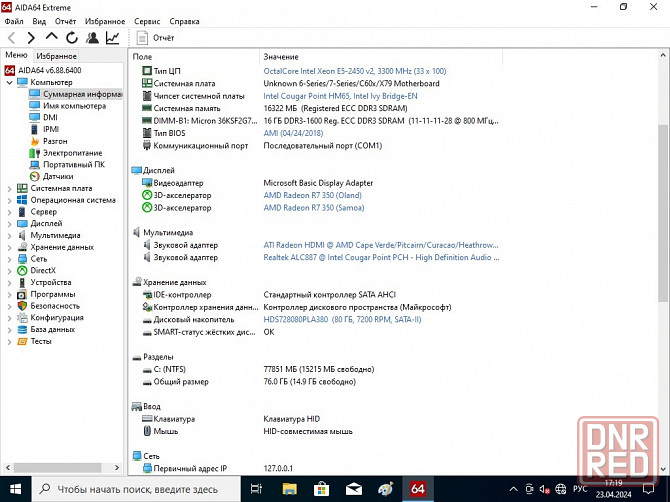Open the ATI Radeon HDMI sound adapter link

click(381, 245)
